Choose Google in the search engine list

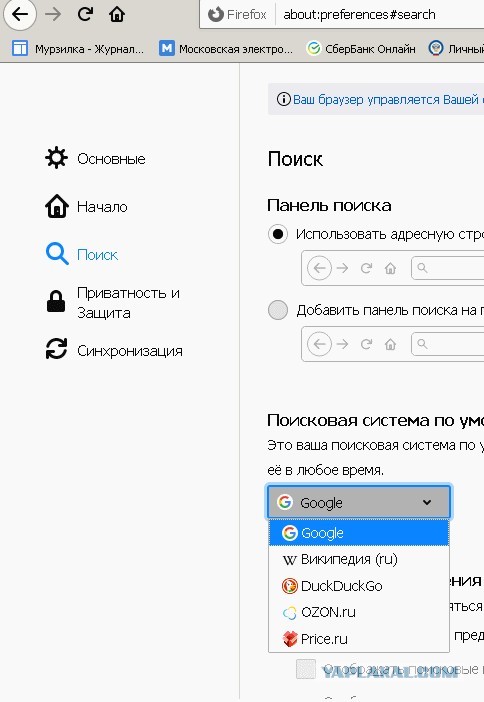click(359, 533)
